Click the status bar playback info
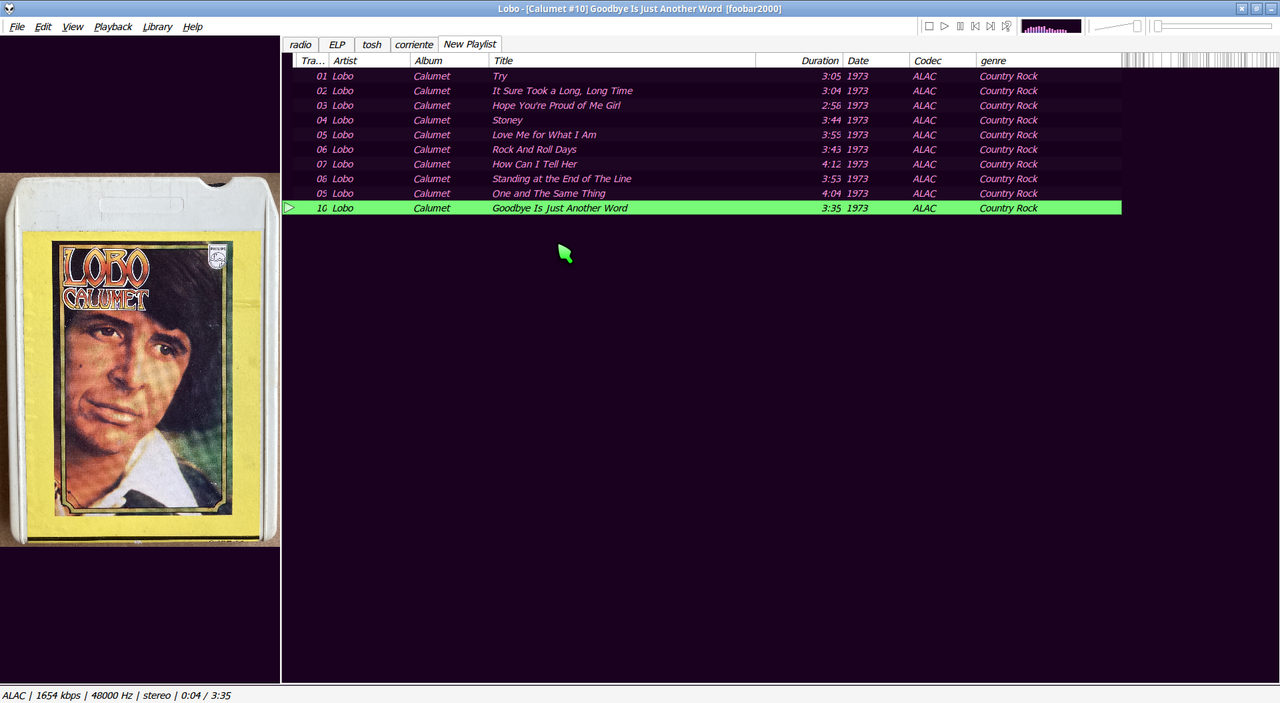Image resolution: width=1280 pixels, height=703 pixels. [x=116, y=695]
